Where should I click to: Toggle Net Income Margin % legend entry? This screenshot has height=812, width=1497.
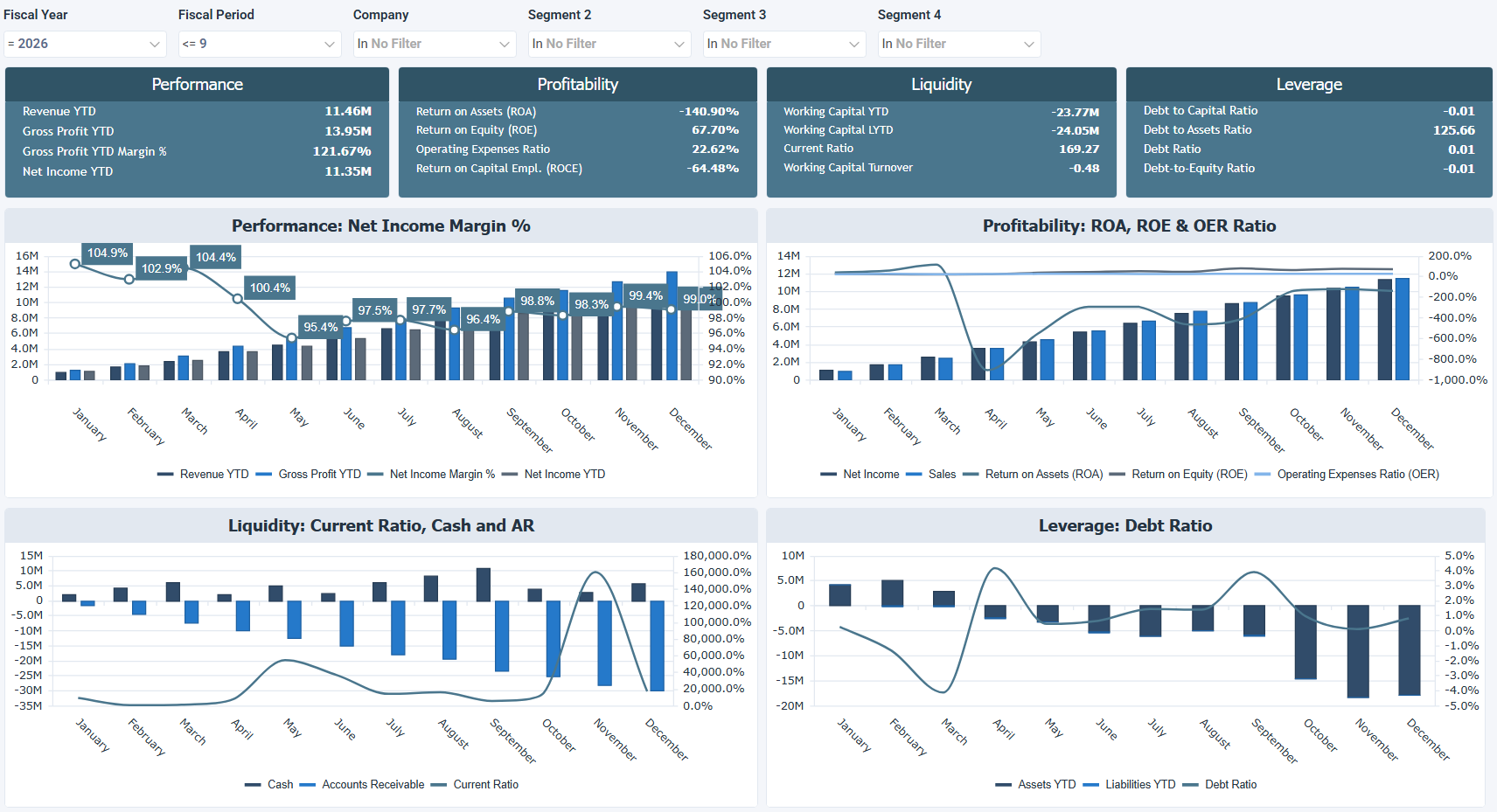click(x=431, y=475)
